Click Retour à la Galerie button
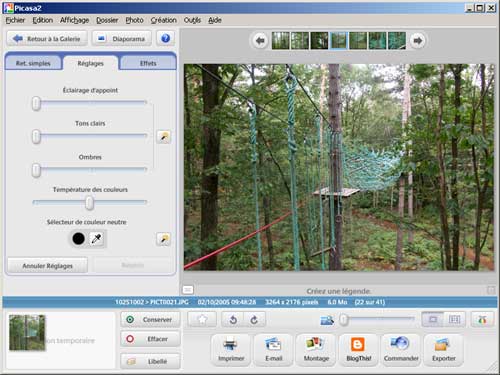This screenshot has width=500, height=375. pos(47,39)
